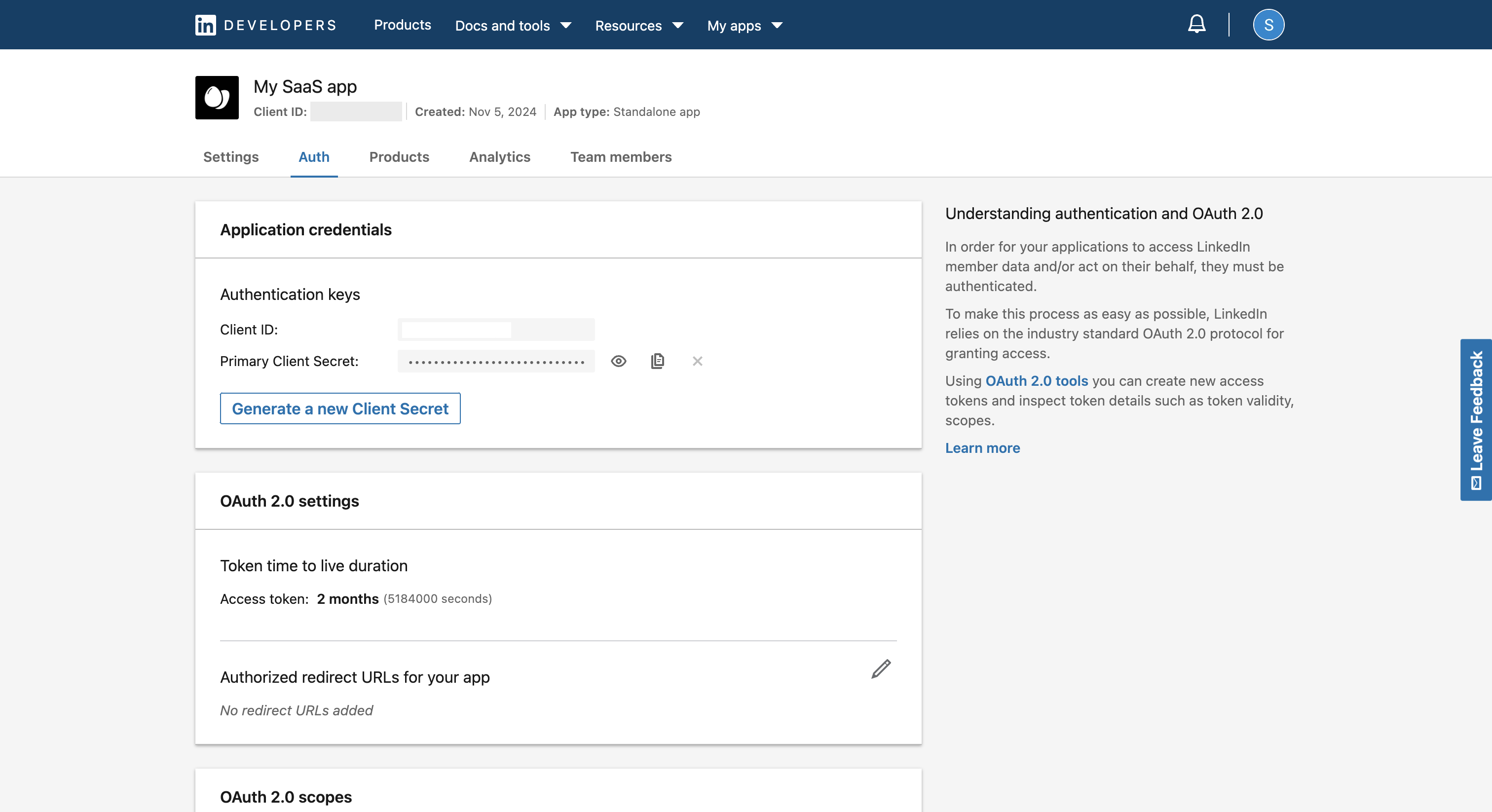Delete the Primary Client Secret

click(697, 361)
